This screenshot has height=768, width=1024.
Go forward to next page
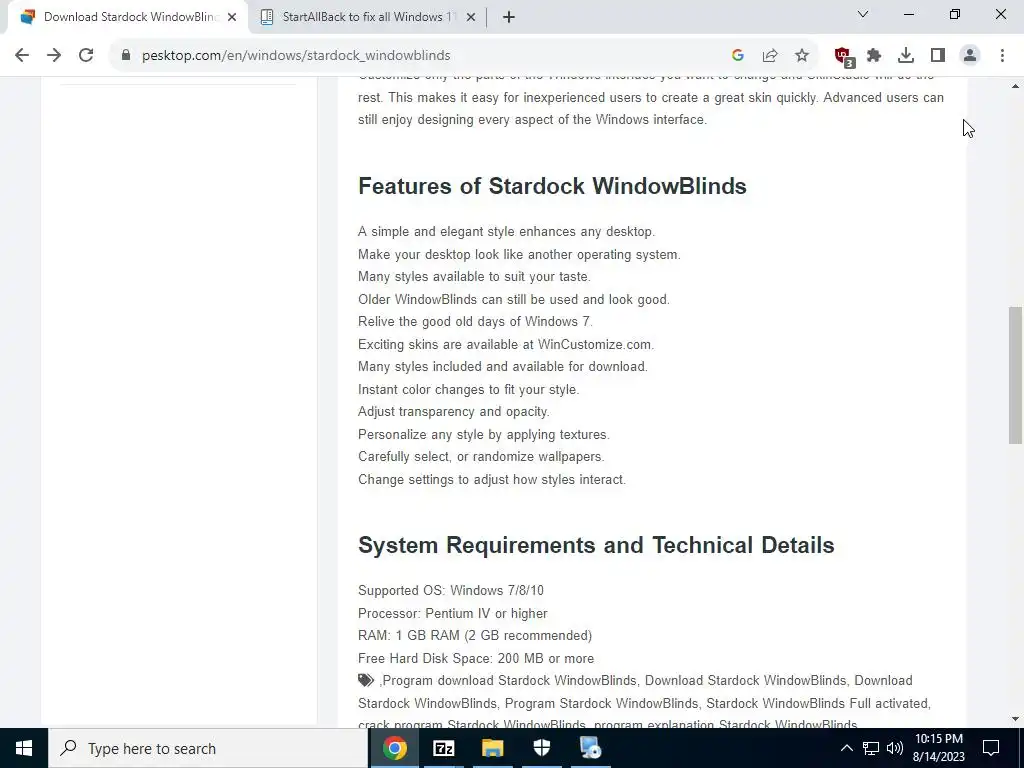54,56
